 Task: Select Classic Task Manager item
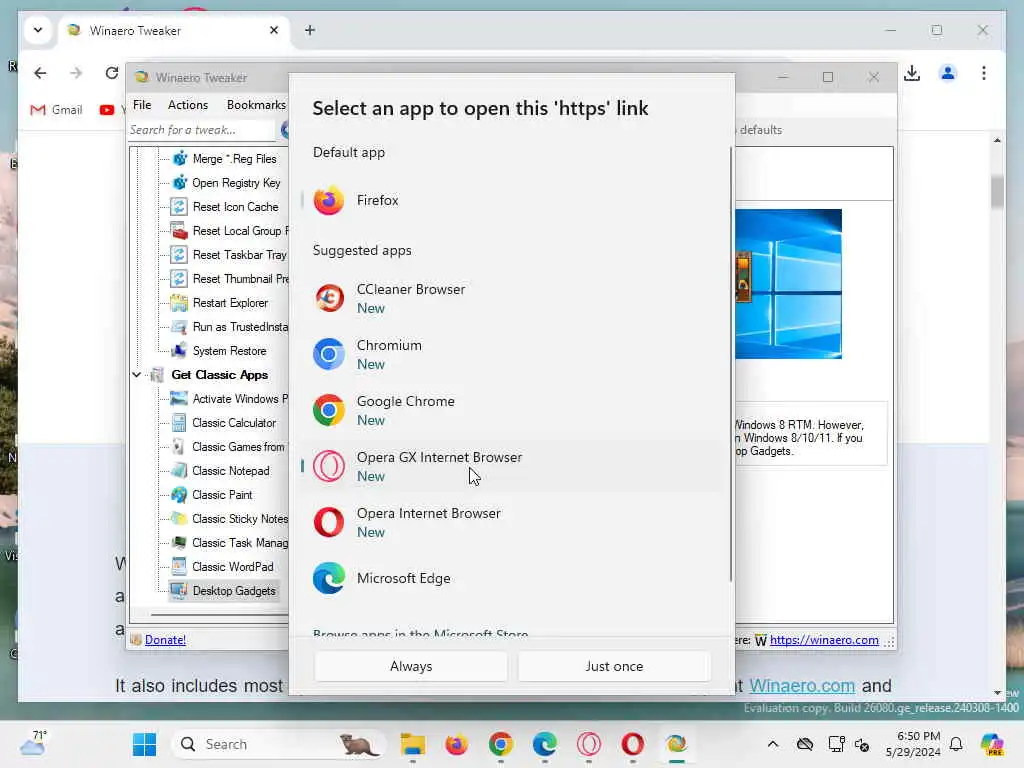(x=240, y=543)
